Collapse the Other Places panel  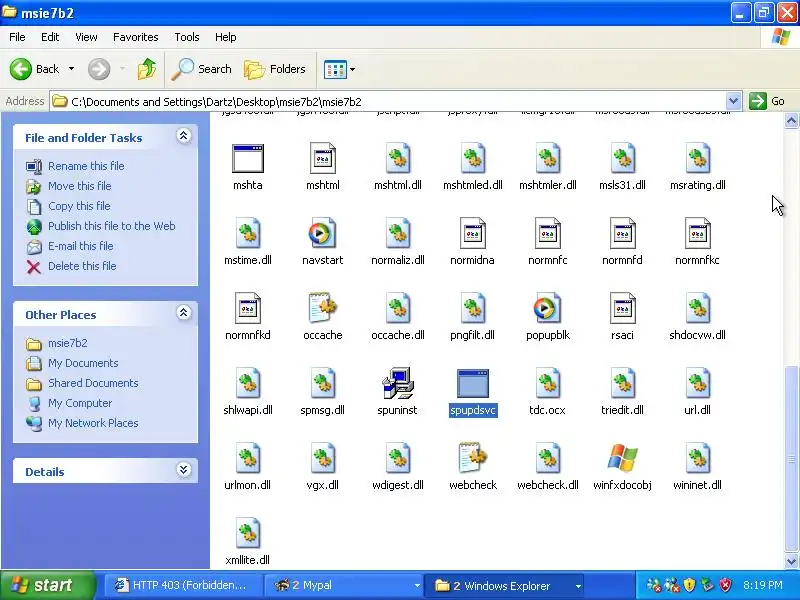184,313
